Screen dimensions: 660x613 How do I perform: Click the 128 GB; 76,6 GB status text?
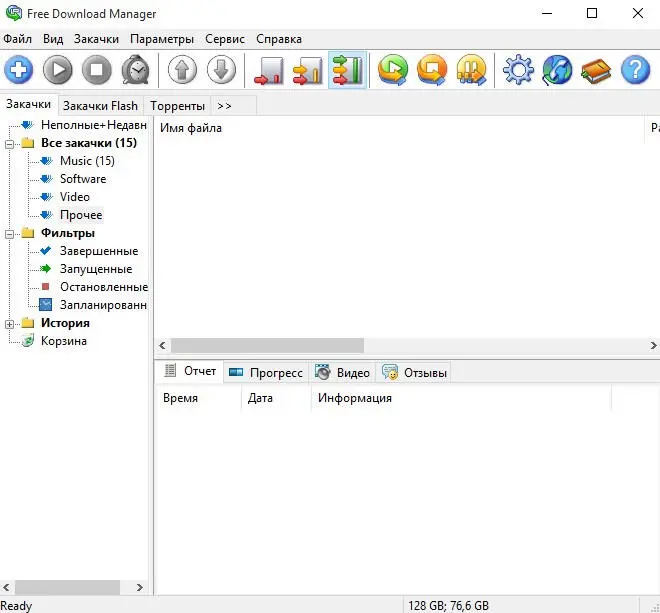click(x=448, y=605)
